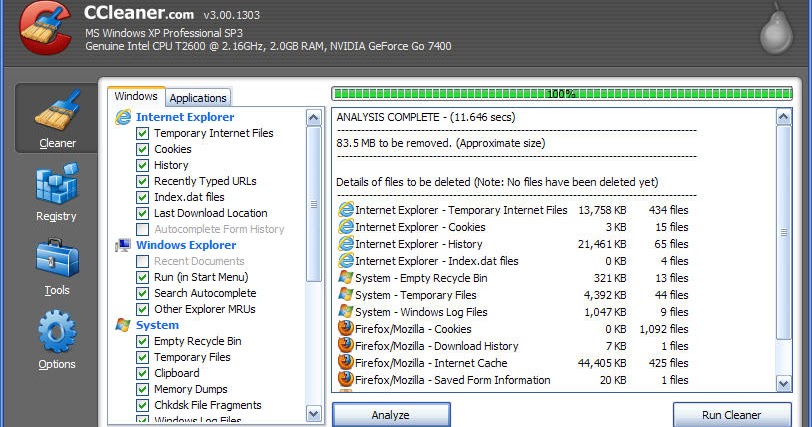Click the Internet Explorer category icon
The width and height of the screenshot is (812, 427).
(123, 117)
